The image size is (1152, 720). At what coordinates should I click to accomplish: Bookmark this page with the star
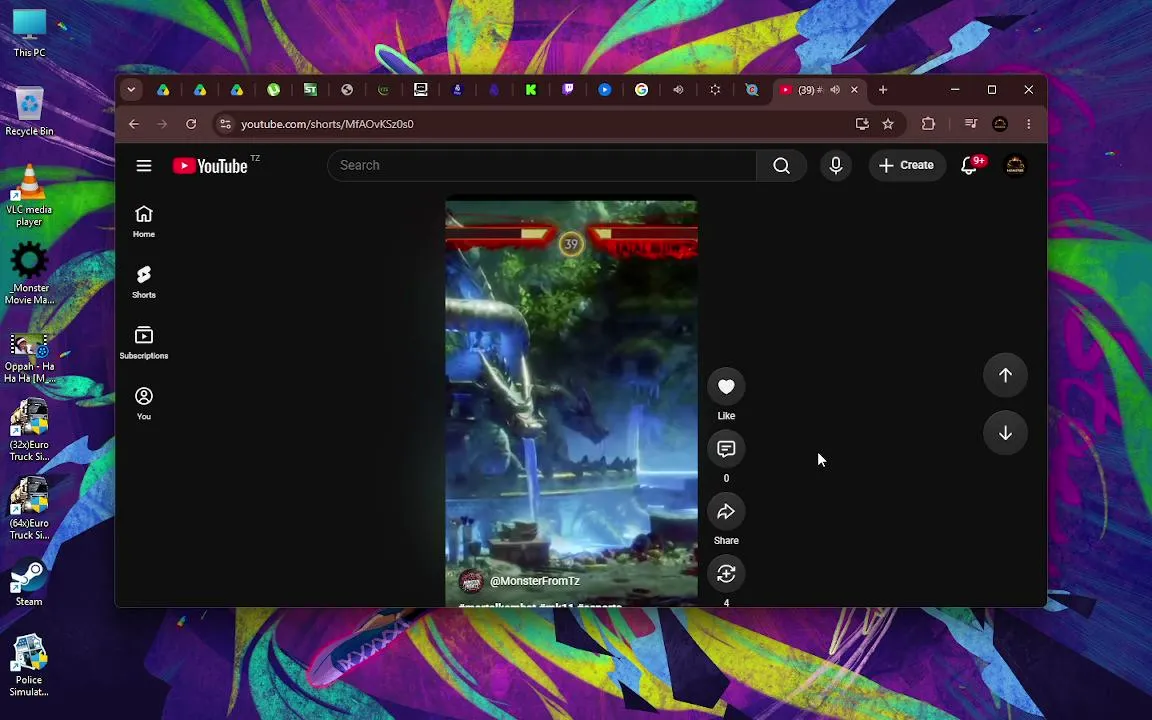(888, 124)
